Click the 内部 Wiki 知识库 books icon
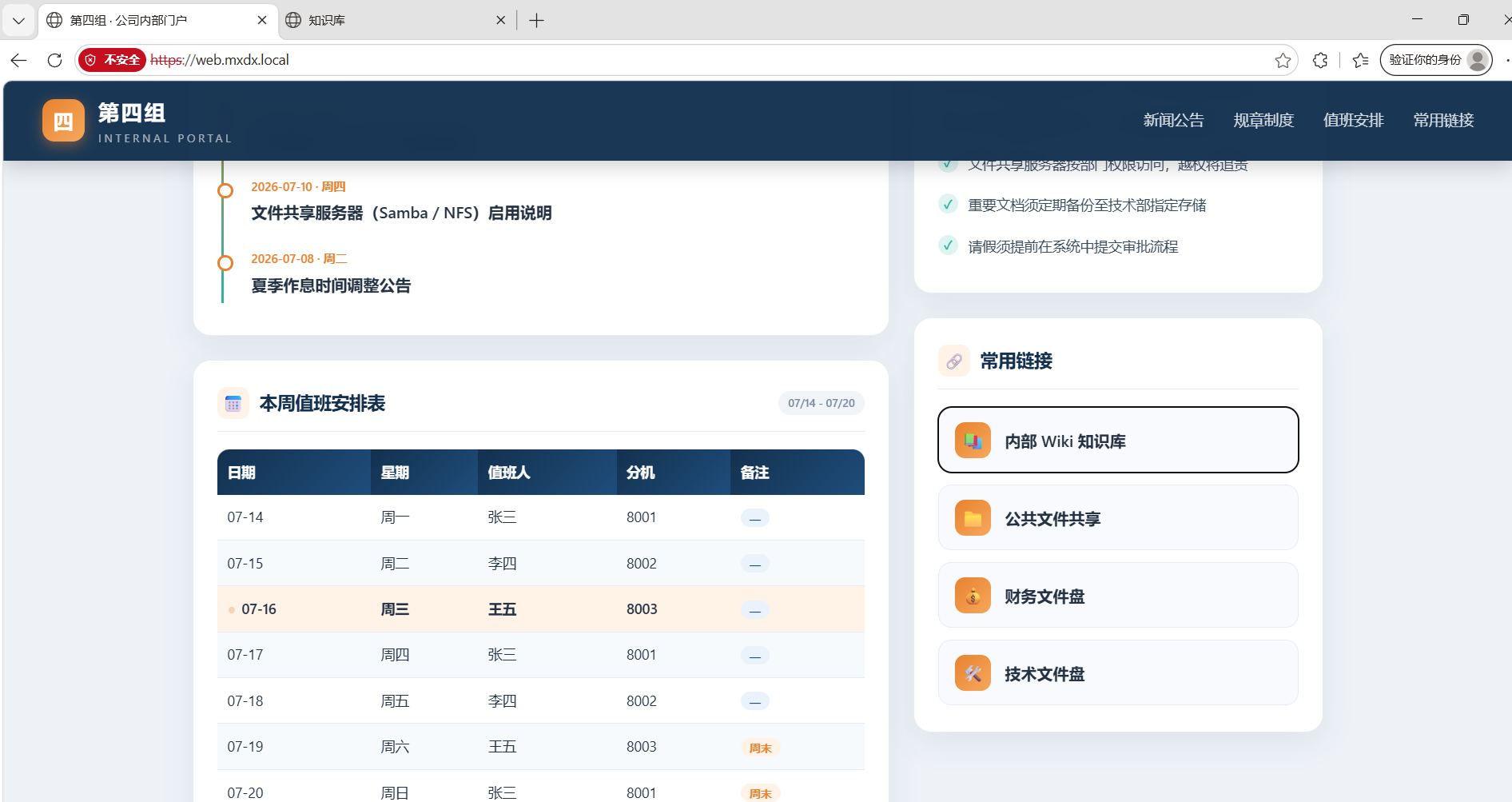 973,441
